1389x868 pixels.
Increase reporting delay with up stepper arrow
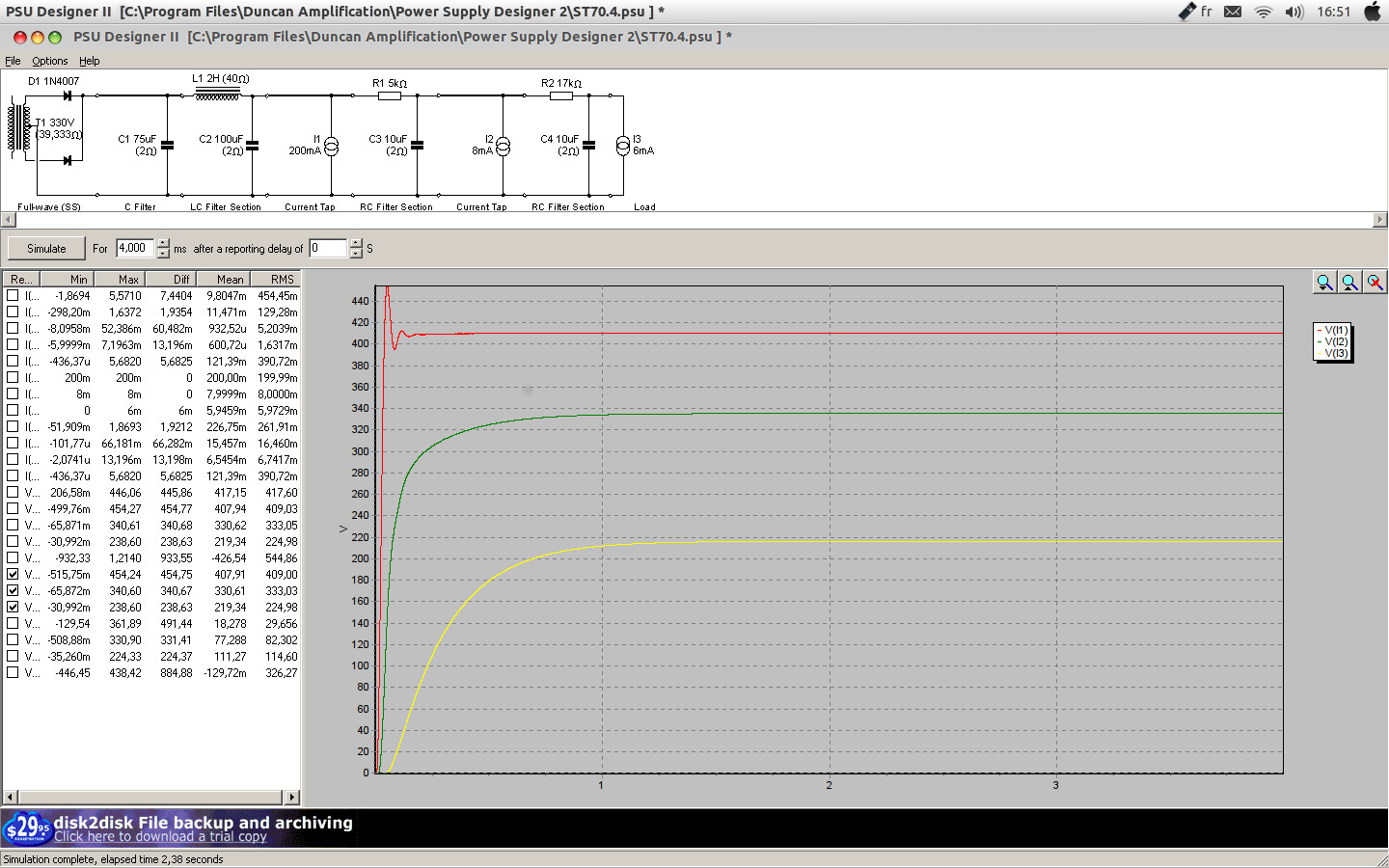[x=356, y=243]
